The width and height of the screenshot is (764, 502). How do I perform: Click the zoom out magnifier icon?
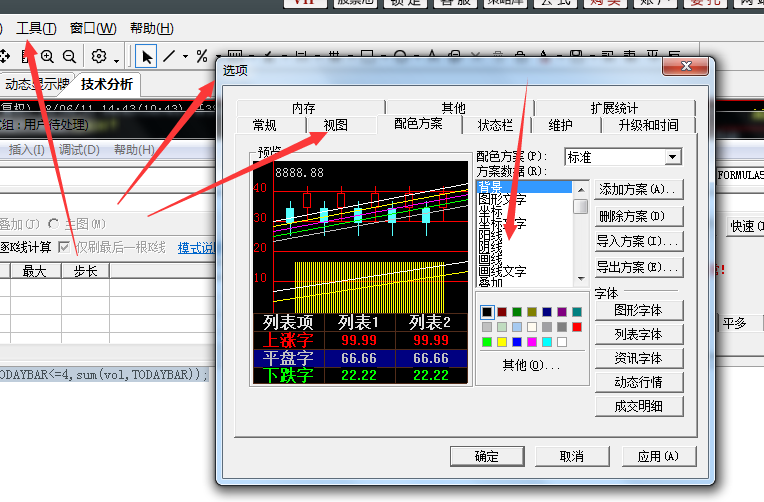(70, 57)
